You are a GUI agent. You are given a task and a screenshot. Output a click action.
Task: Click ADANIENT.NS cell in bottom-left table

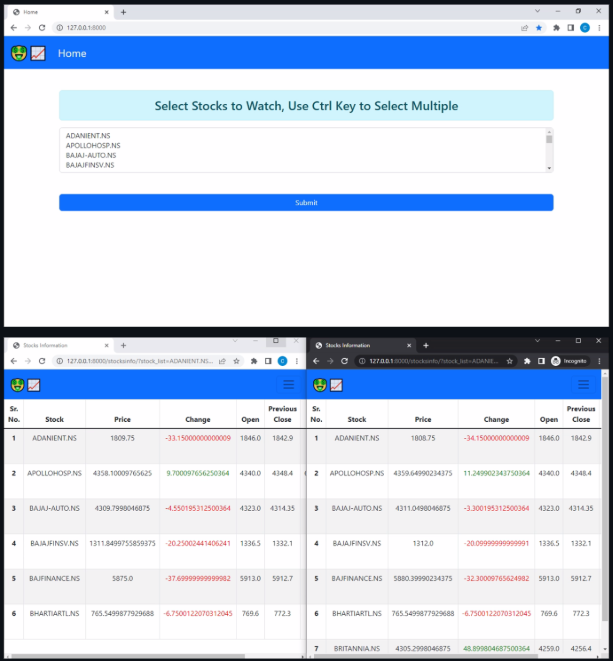[54, 438]
